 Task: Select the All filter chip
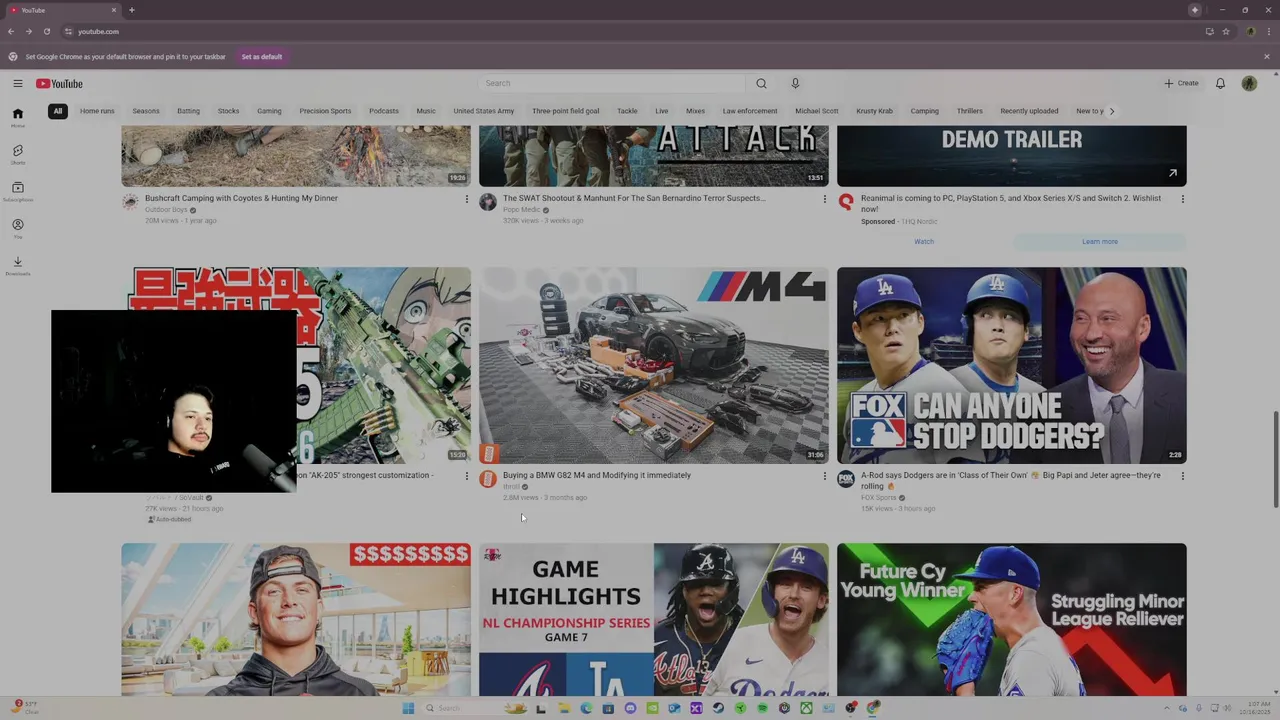58,111
